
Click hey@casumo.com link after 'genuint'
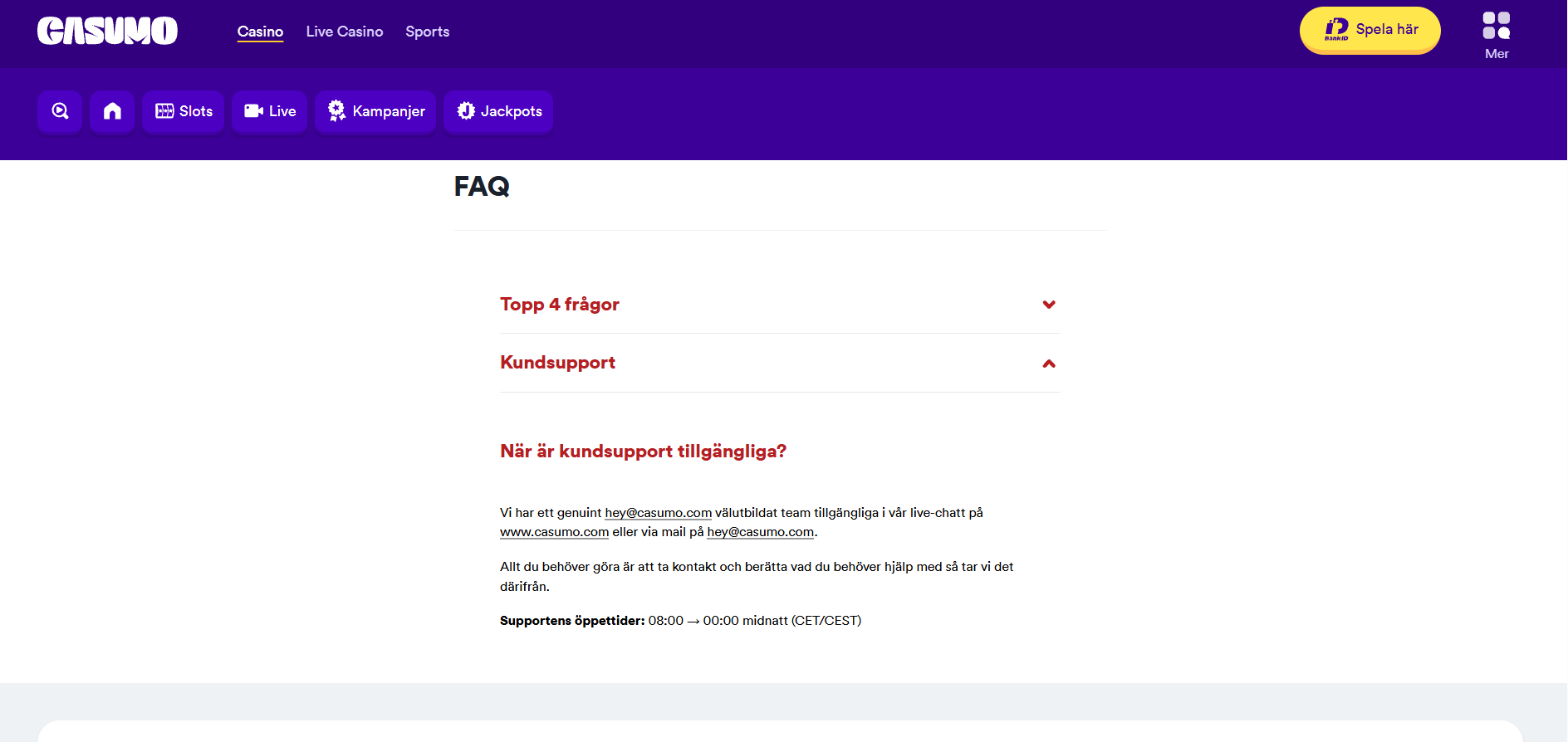tap(658, 513)
